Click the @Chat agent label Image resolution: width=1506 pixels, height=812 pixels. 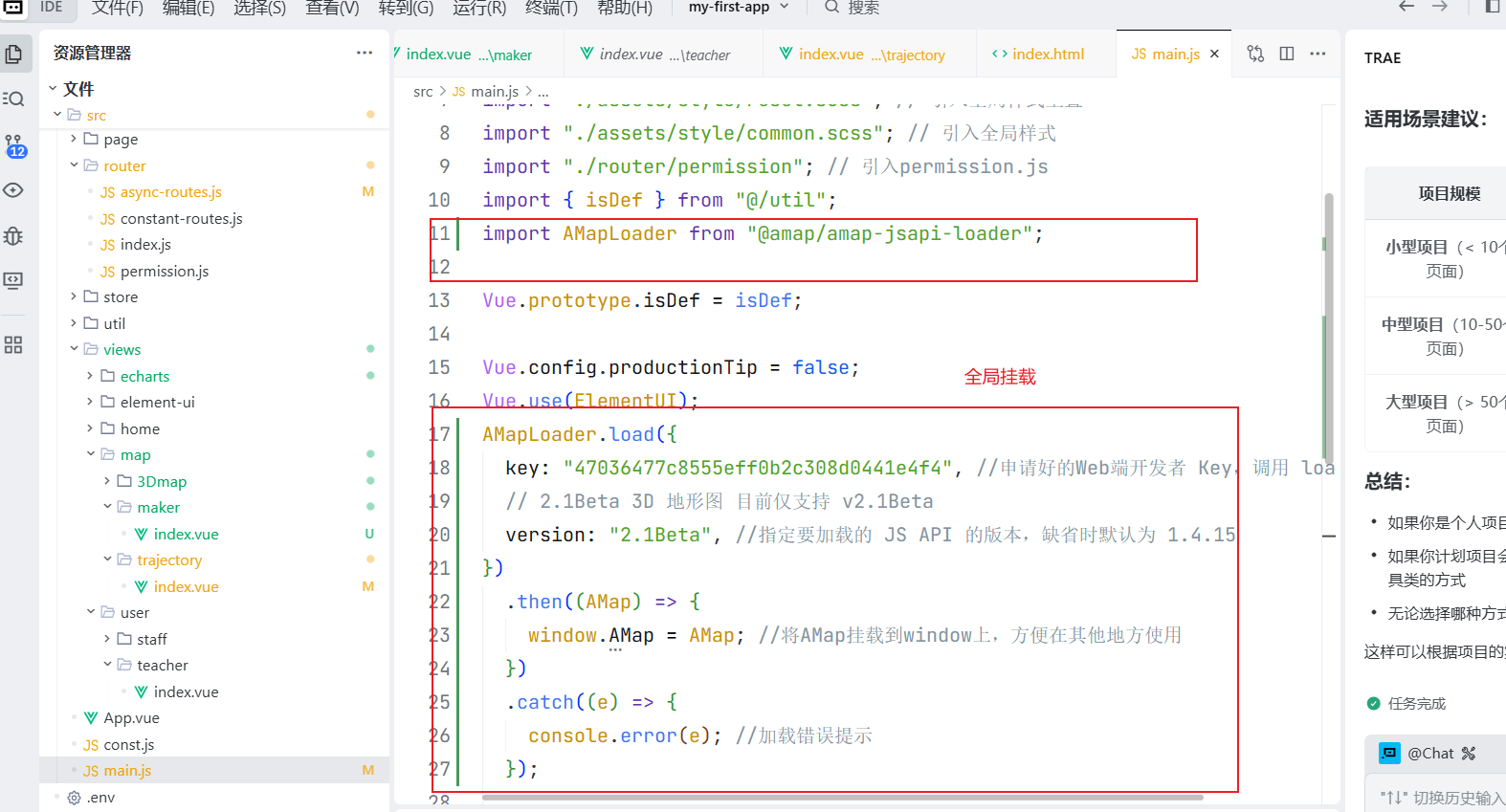tap(1430, 753)
